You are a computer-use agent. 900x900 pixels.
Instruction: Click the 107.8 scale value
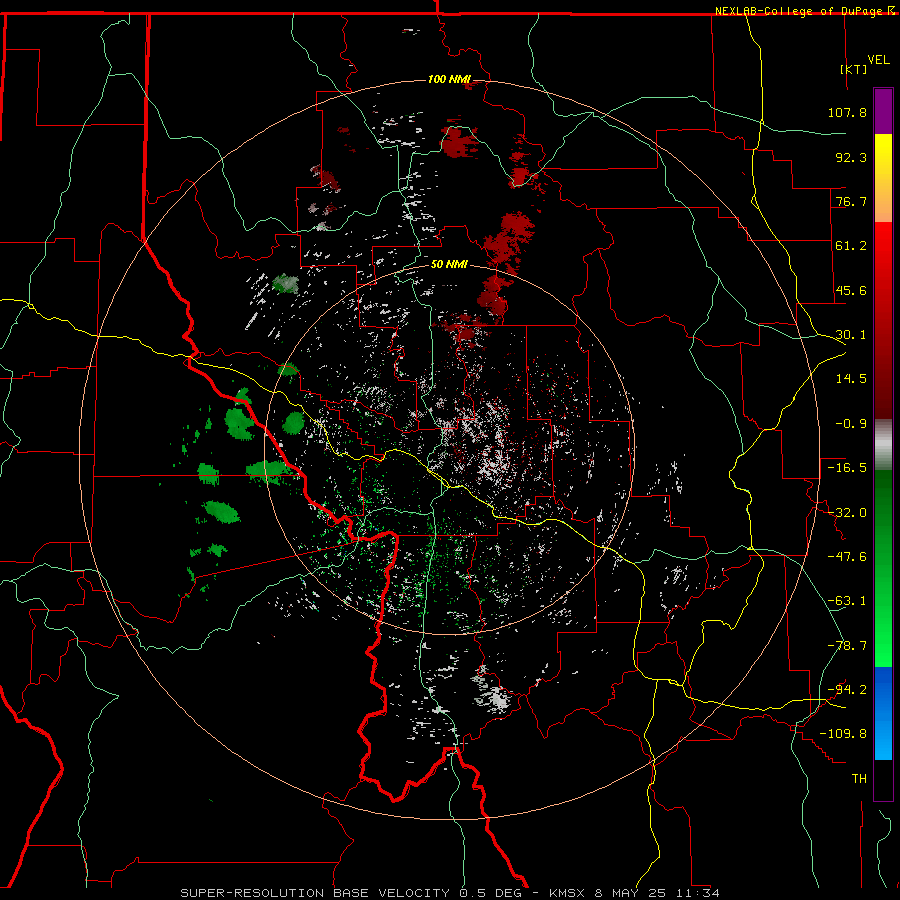847,112
